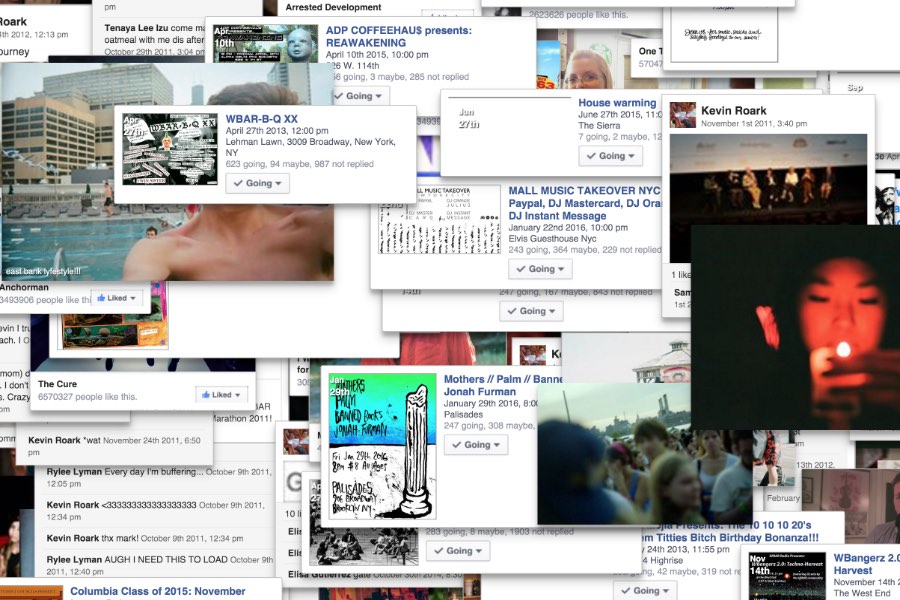Click Rylee Lyman's name on 'AUGH I NEED' comment
Image resolution: width=900 pixels, height=600 pixels.
coord(75,559)
